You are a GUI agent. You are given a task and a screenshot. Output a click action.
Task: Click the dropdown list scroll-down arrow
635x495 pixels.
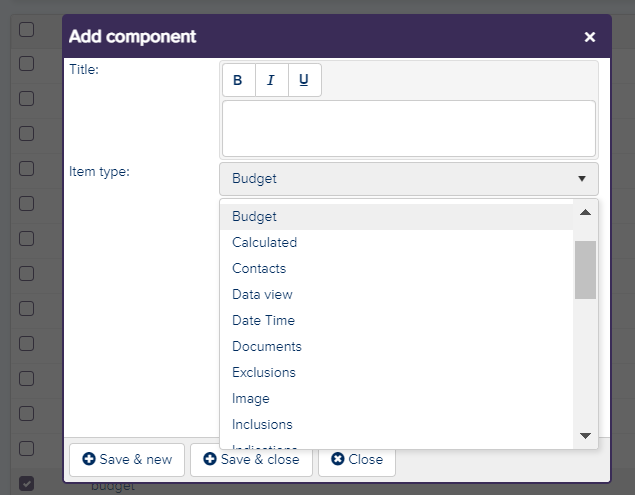pyautogui.click(x=585, y=435)
